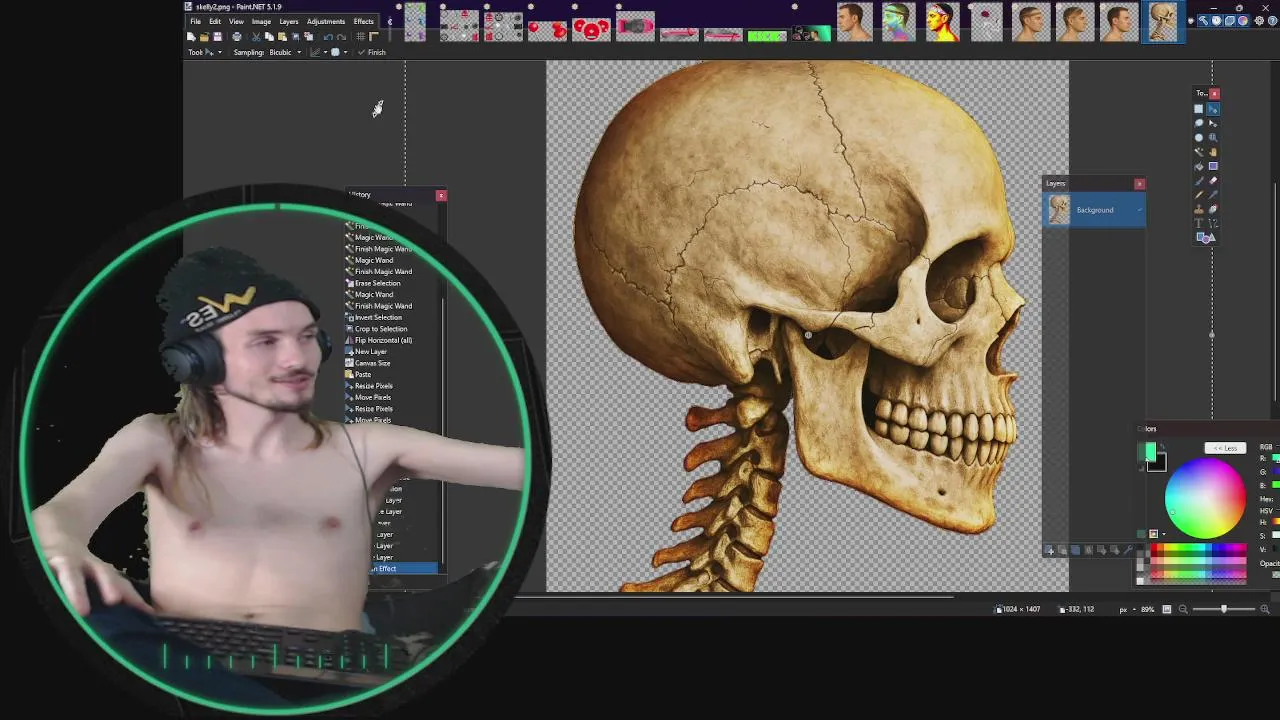Click the New file toolbar icon
The height and width of the screenshot is (720, 1280).
pyautogui.click(x=191, y=37)
